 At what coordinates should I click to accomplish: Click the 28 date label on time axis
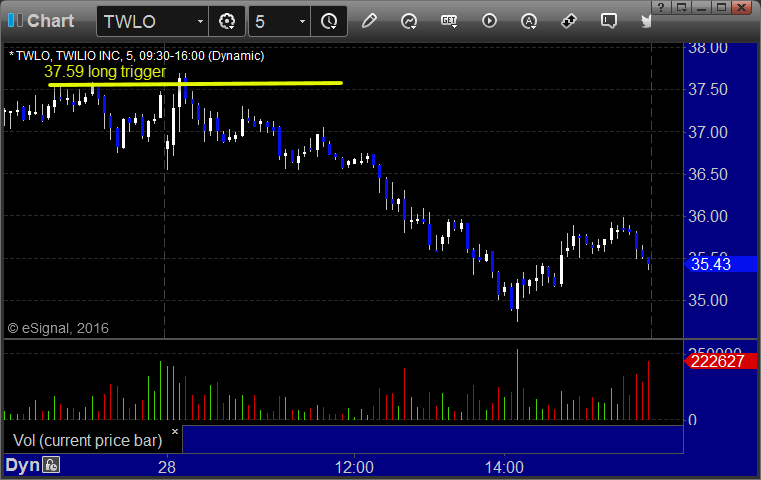point(167,467)
